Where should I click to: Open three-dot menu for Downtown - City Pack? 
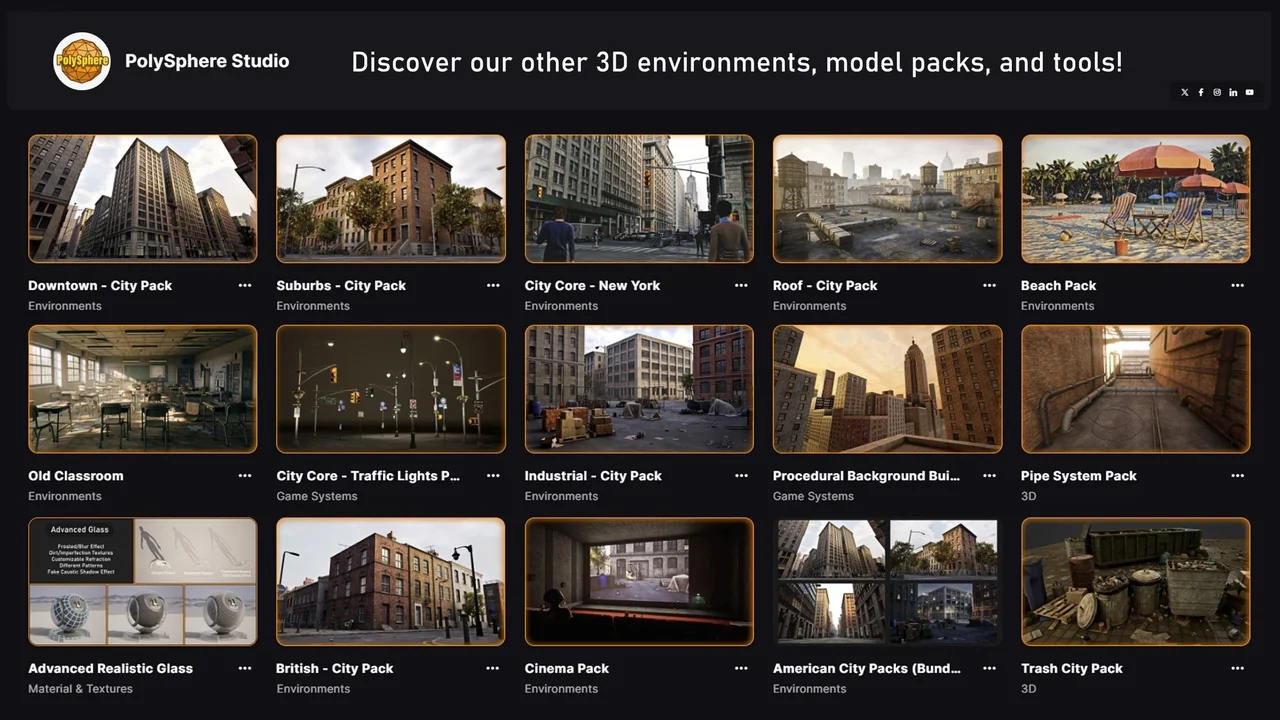[x=245, y=286]
